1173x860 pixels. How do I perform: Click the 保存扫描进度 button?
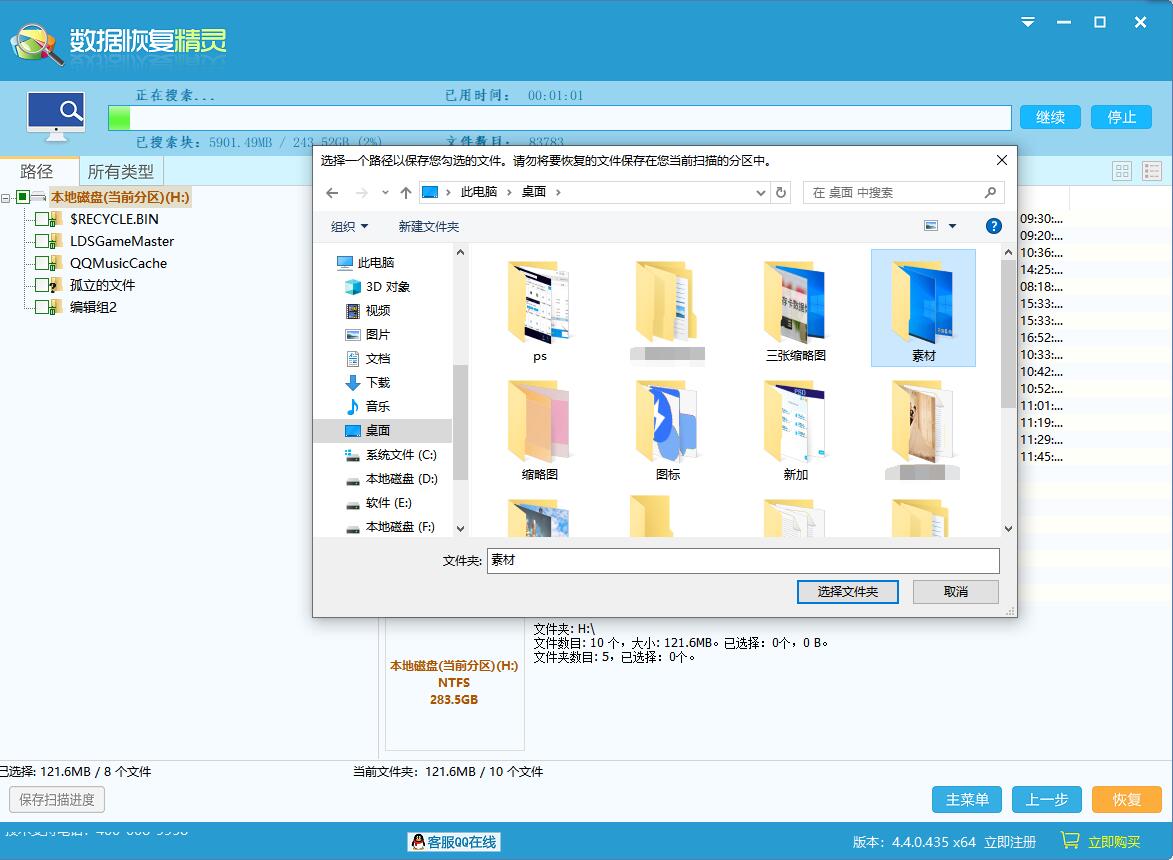coord(57,799)
